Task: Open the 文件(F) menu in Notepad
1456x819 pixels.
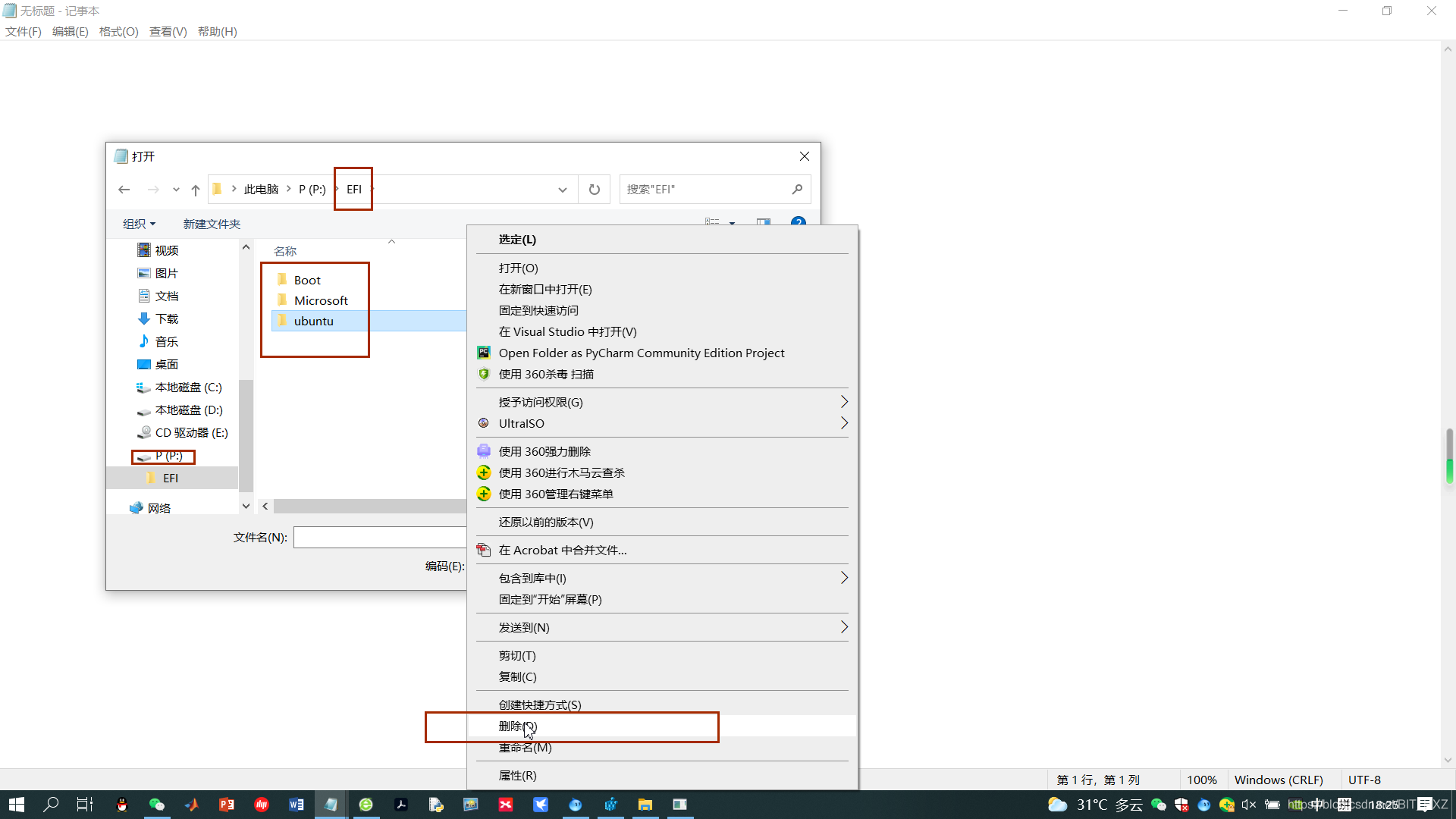Action: point(24,32)
